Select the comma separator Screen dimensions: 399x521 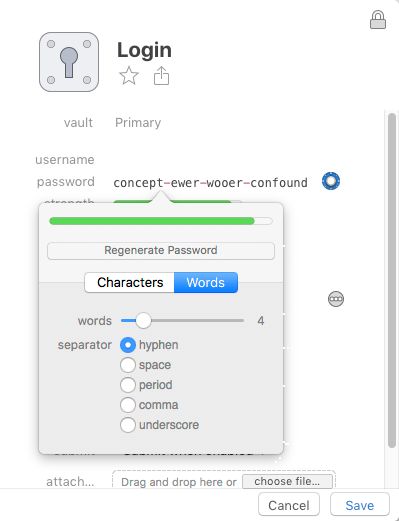(128, 405)
